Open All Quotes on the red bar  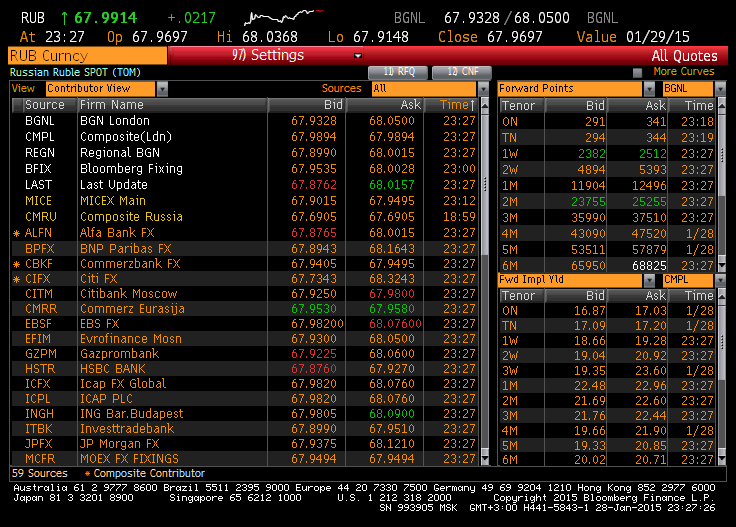pos(684,56)
